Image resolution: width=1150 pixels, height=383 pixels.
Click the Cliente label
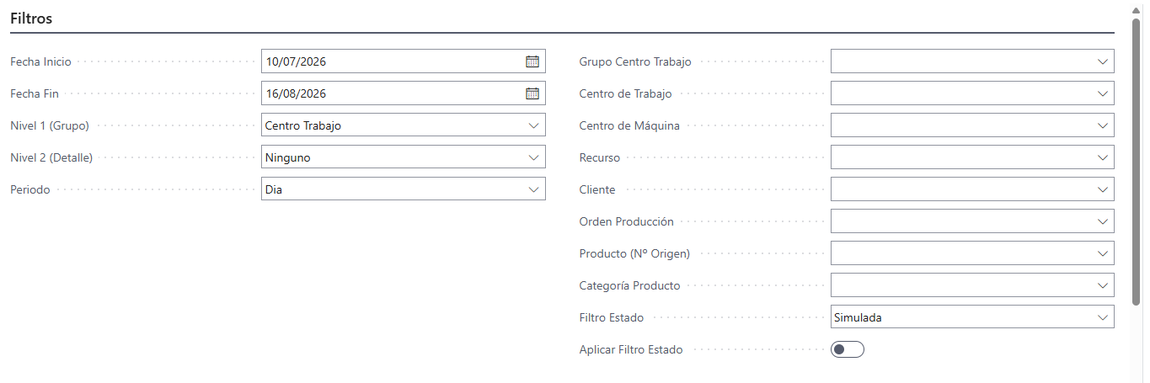[598, 189]
